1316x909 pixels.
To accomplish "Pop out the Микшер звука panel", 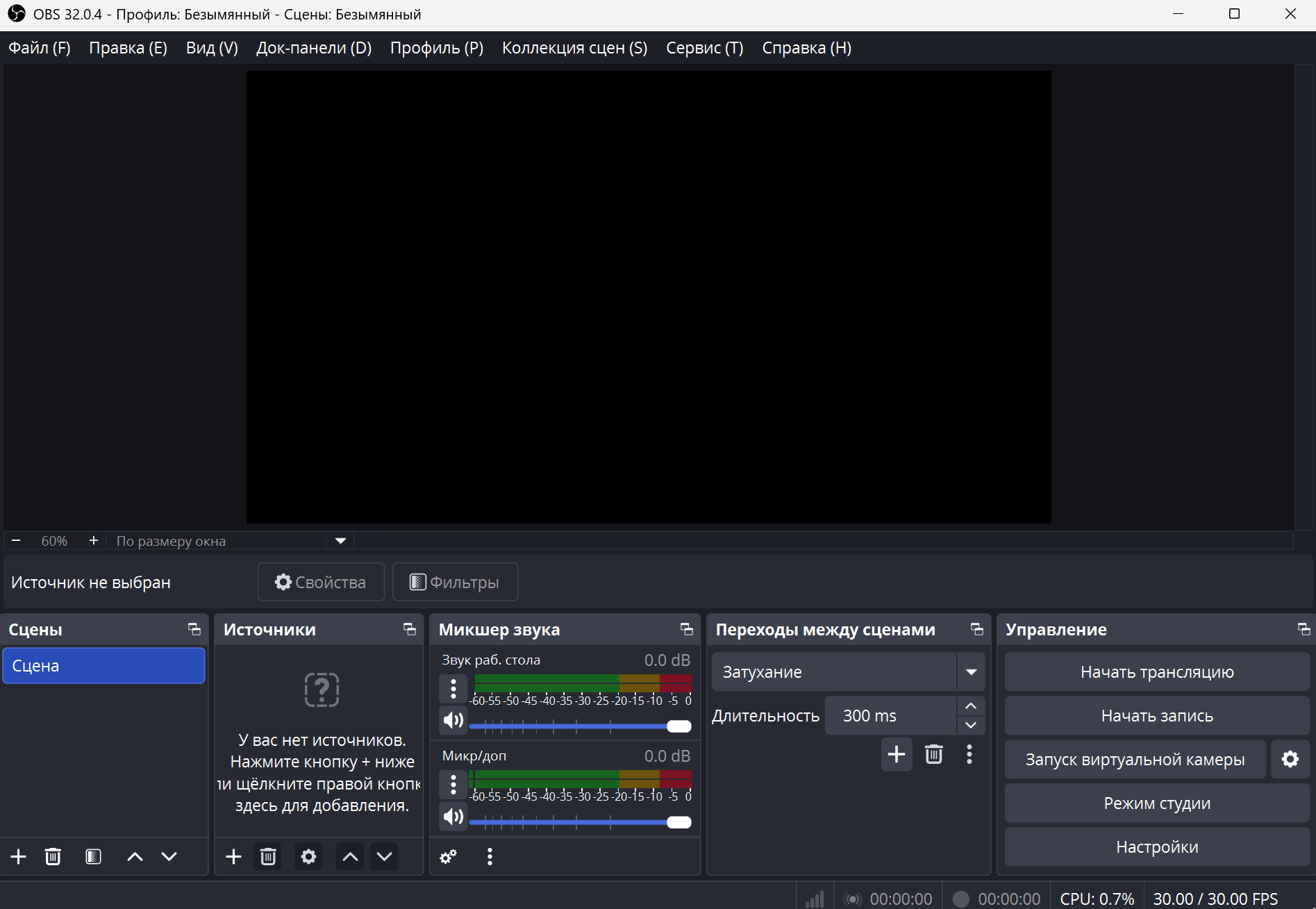I will (x=686, y=629).
